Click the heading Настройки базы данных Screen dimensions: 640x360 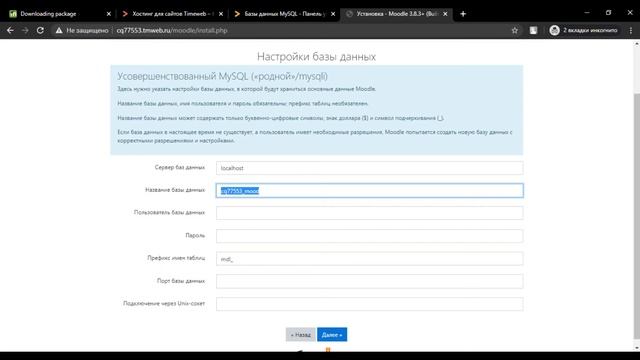pos(316,56)
